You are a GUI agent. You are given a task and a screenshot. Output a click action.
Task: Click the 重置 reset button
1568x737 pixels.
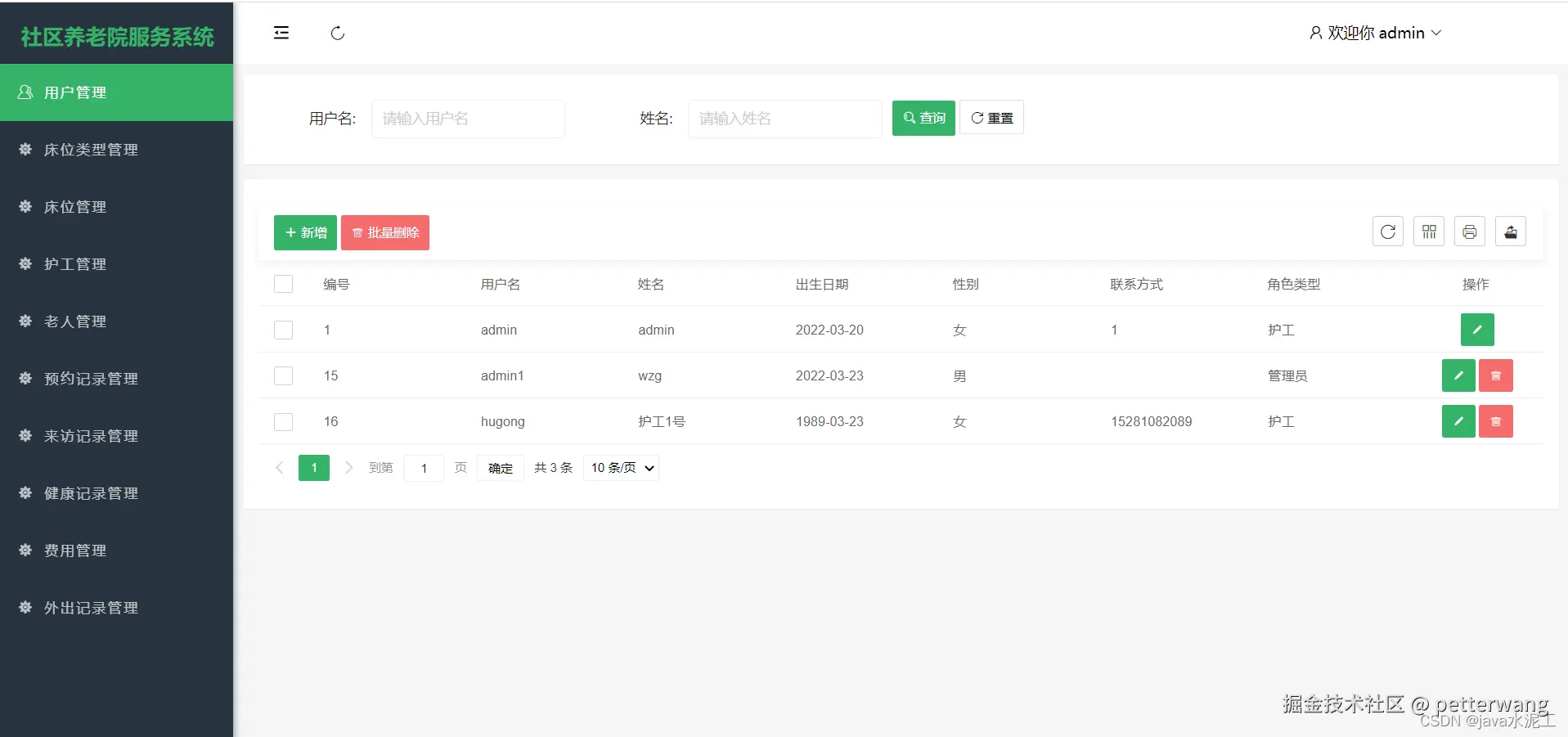click(991, 118)
